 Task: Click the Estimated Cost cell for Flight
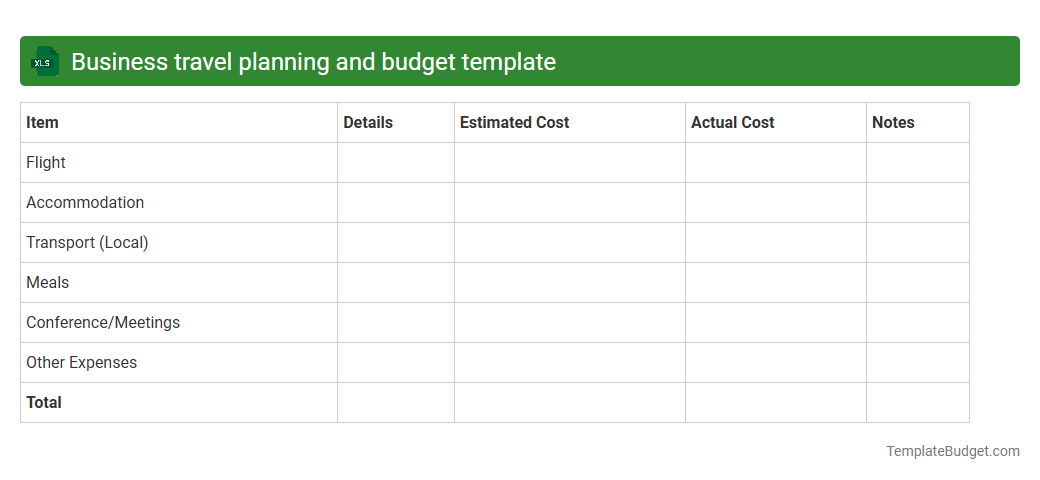[570, 162]
